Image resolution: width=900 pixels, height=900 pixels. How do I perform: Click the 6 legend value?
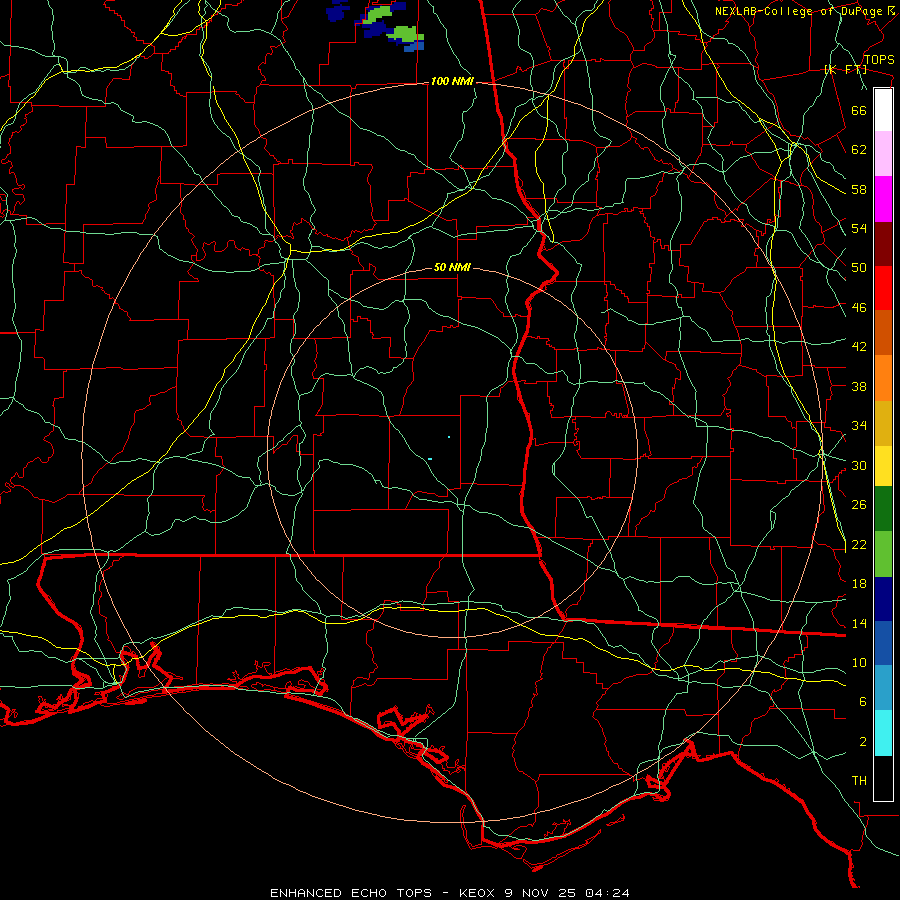pos(862,702)
